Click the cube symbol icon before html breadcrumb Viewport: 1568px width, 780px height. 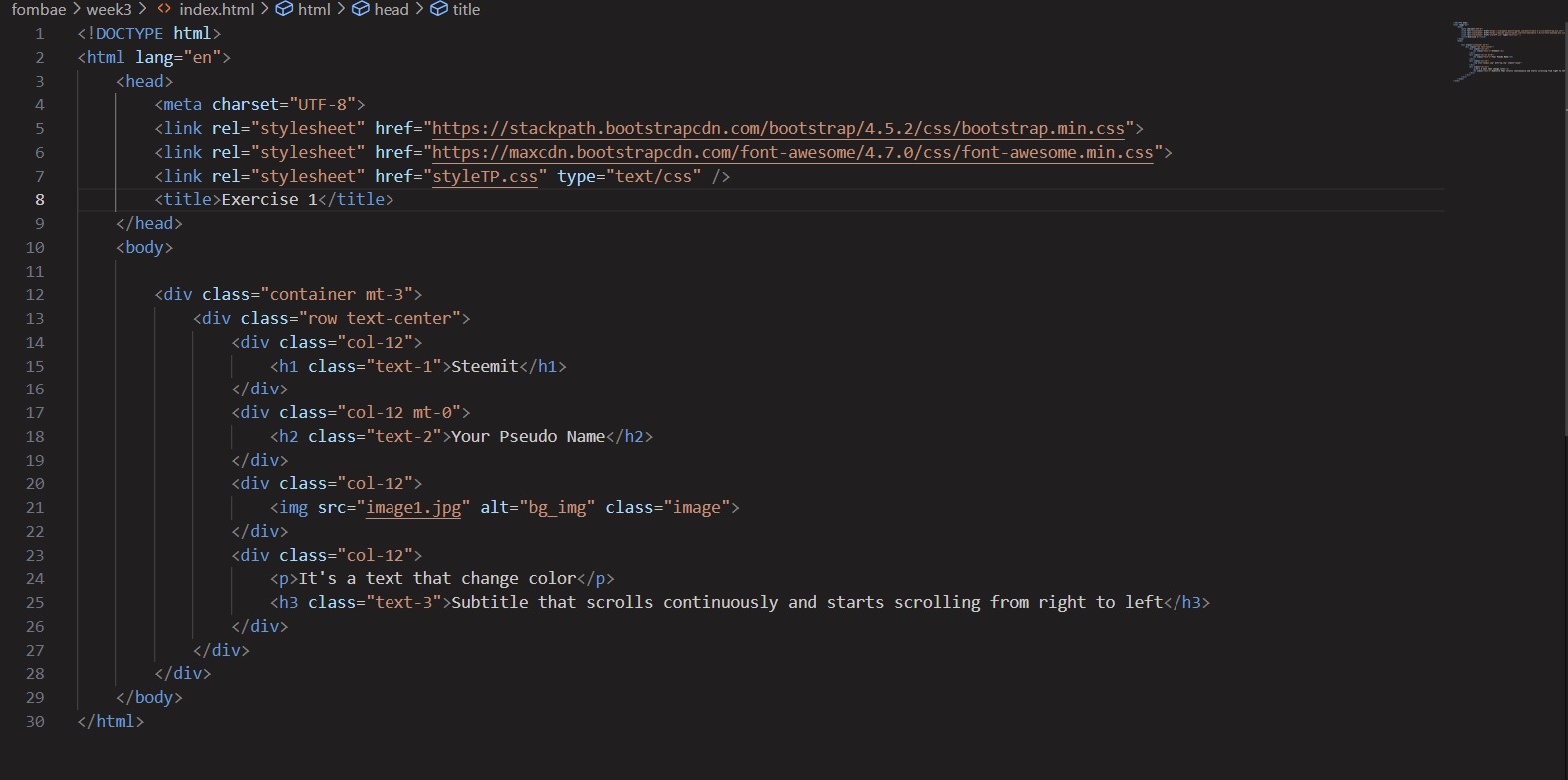coord(284,9)
